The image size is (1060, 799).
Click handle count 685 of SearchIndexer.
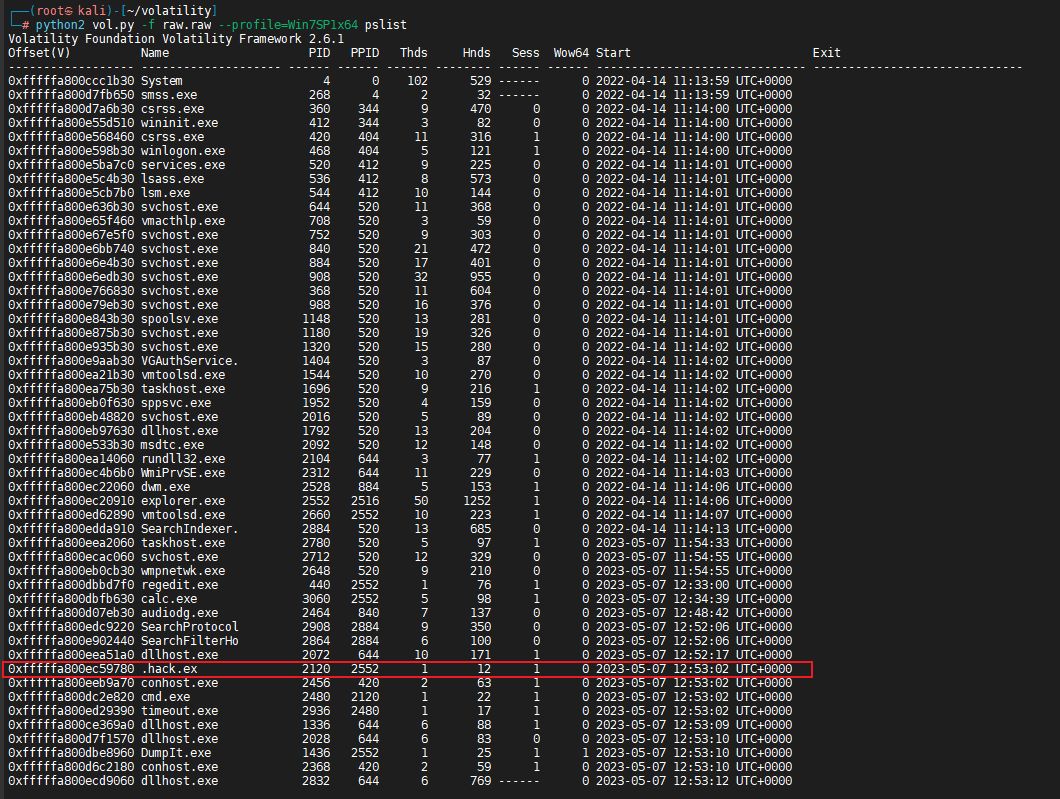481,529
